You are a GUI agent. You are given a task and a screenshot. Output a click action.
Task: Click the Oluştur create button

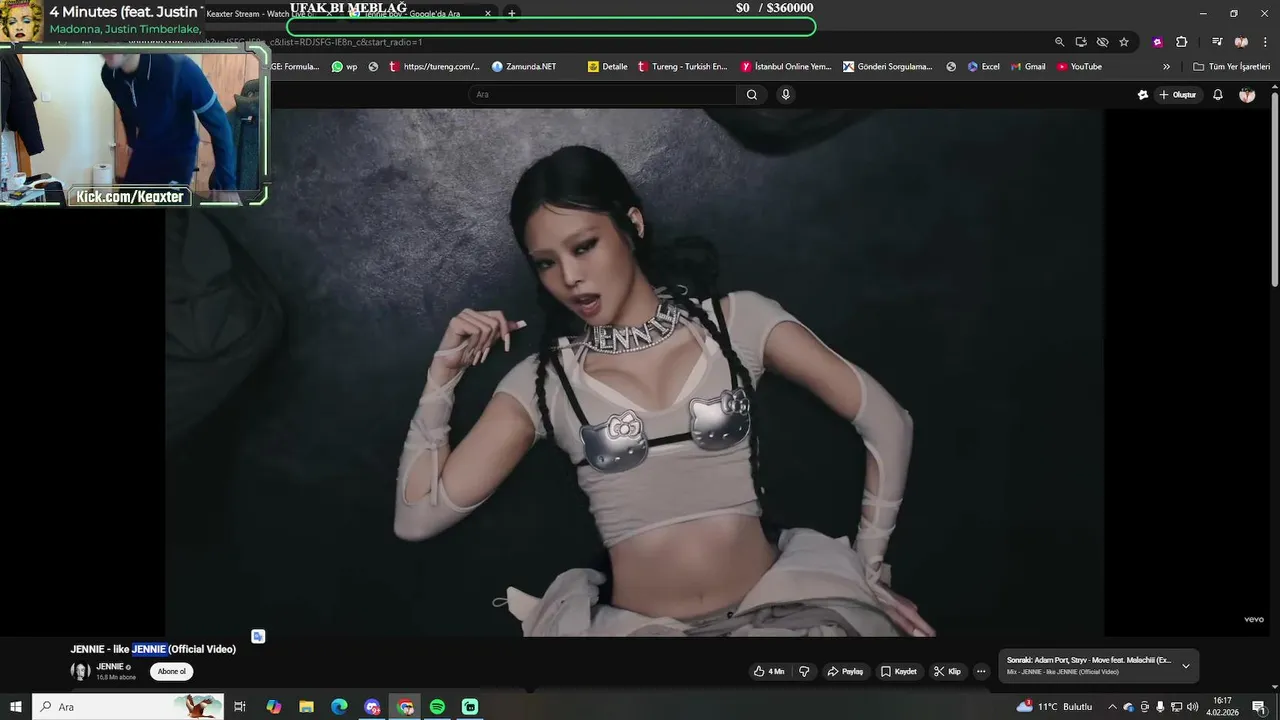1178,95
